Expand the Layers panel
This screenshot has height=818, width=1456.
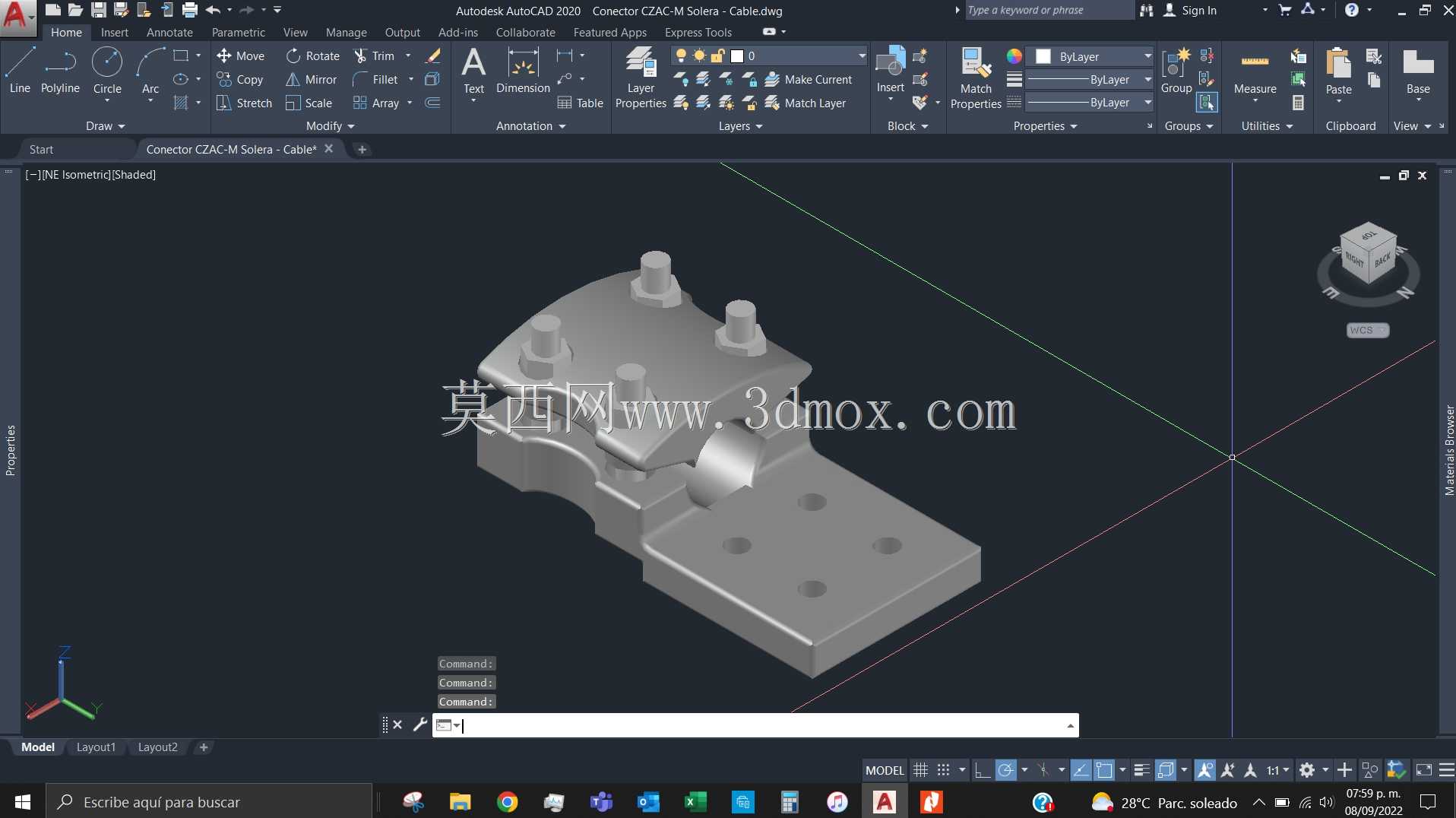point(740,125)
